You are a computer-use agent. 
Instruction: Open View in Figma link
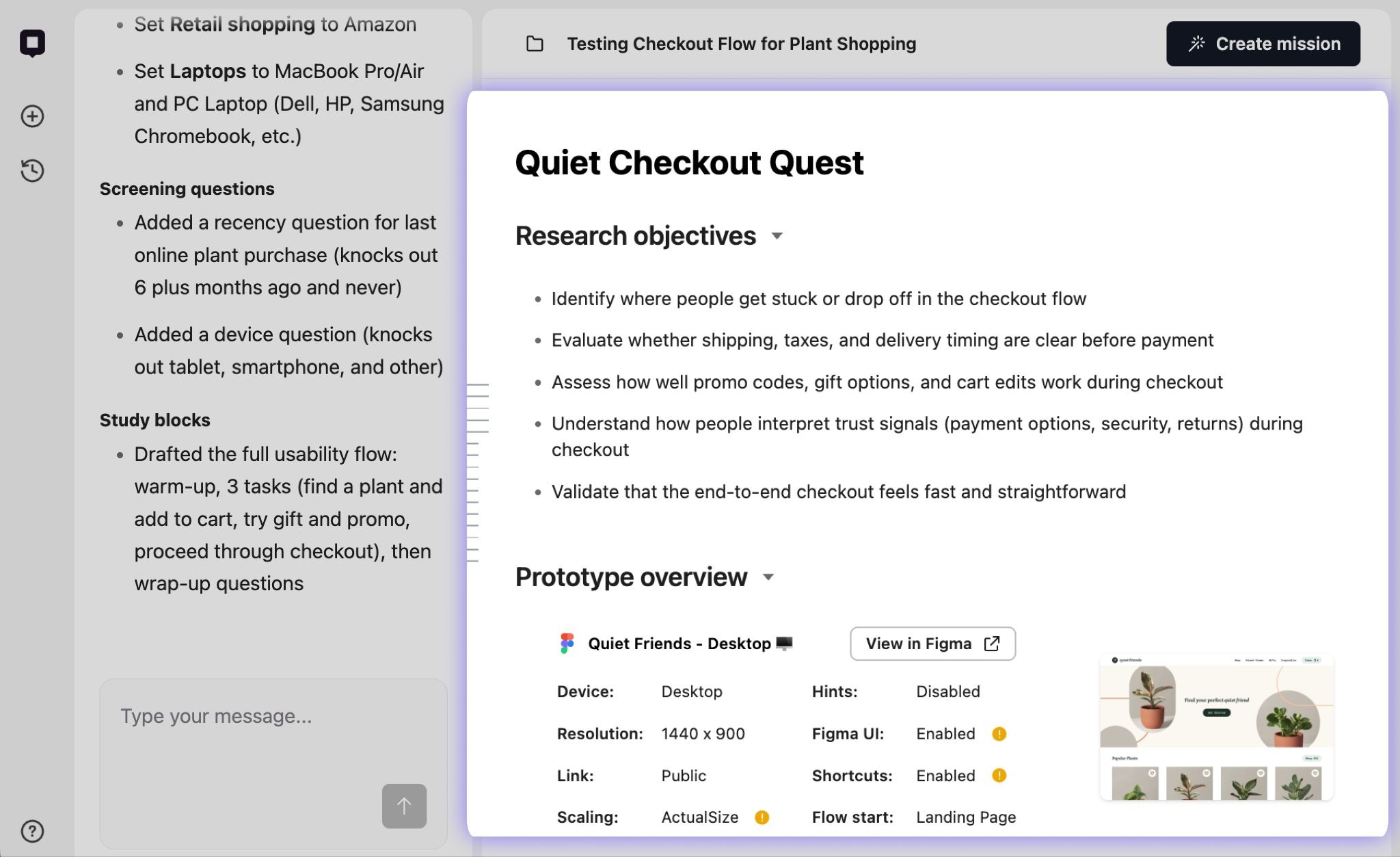pyautogui.click(x=932, y=644)
